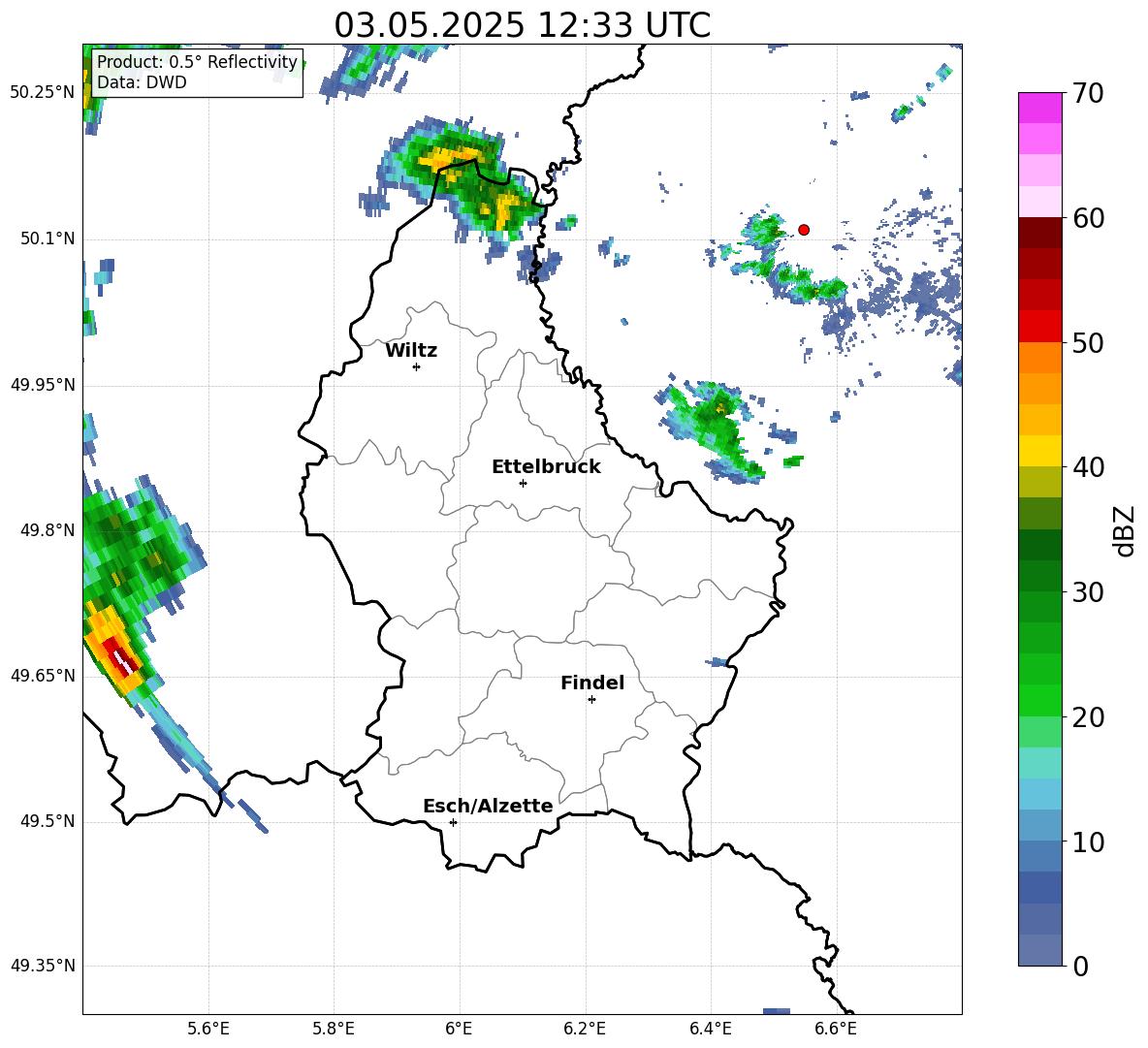The height and width of the screenshot is (1048, 1148).
Task: Click the Ettelbruck station cross marker
Action: click(523, 483)
